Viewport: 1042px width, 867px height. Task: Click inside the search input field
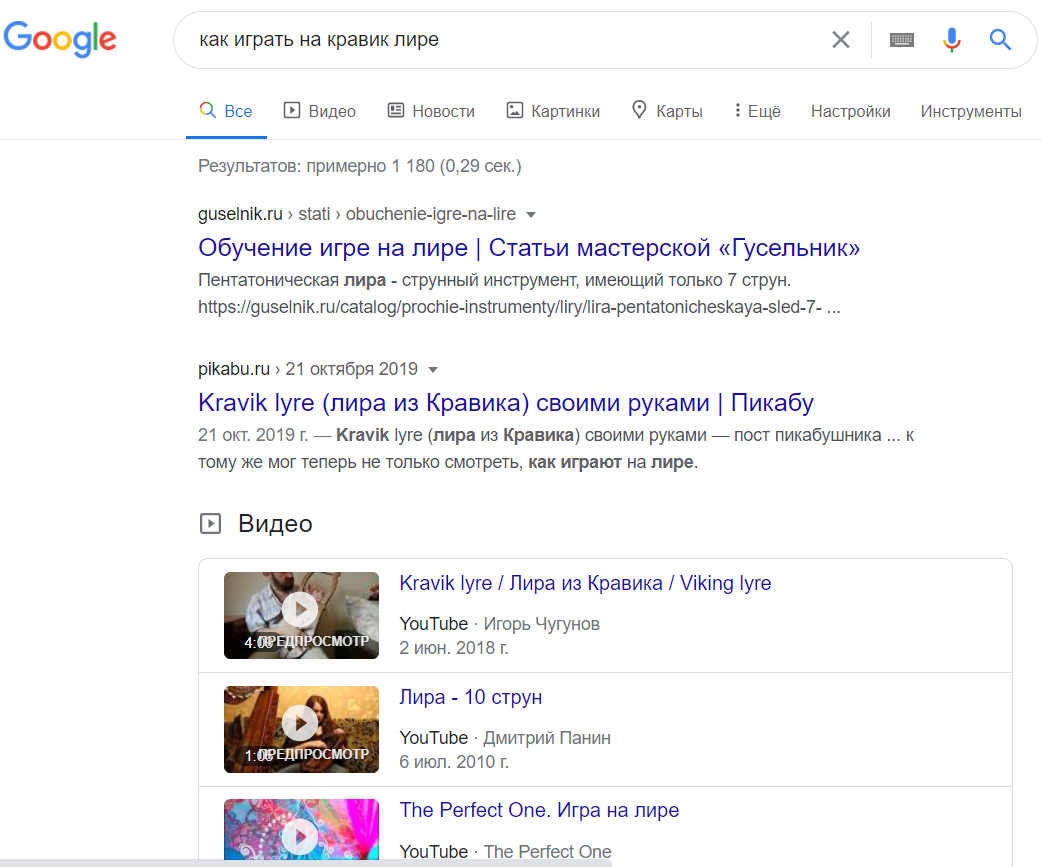click(x=500, y=39)
